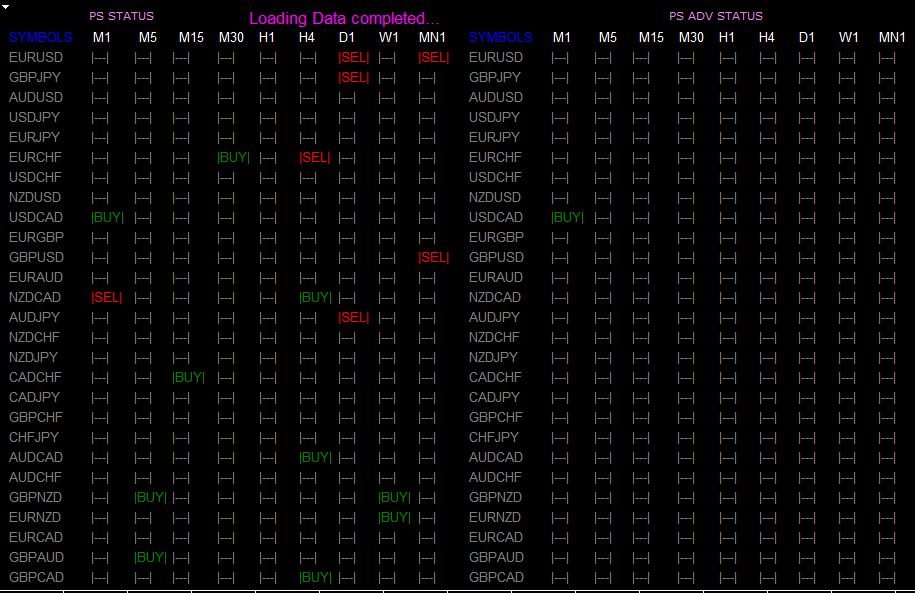Click CADCHF M15 BUY signal
The image size is (915, 593).
click(x=188, y=378)
